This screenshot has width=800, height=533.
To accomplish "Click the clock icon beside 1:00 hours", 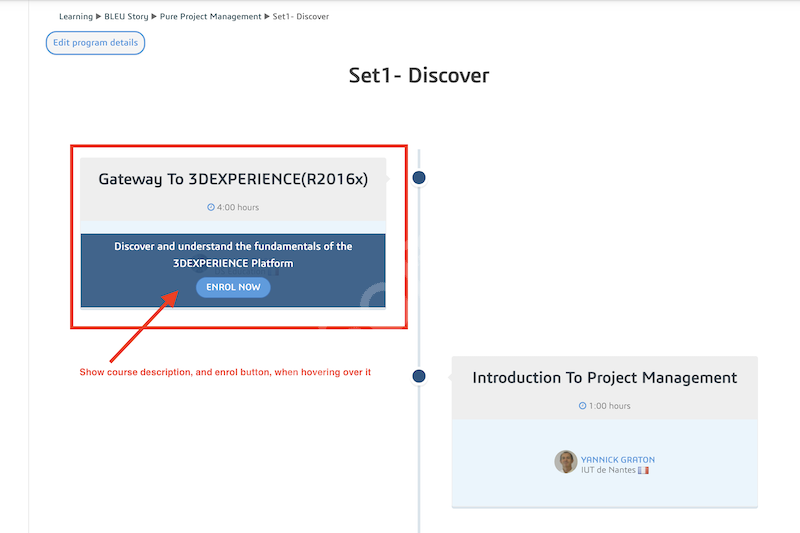I will click(x=583, y=406).
